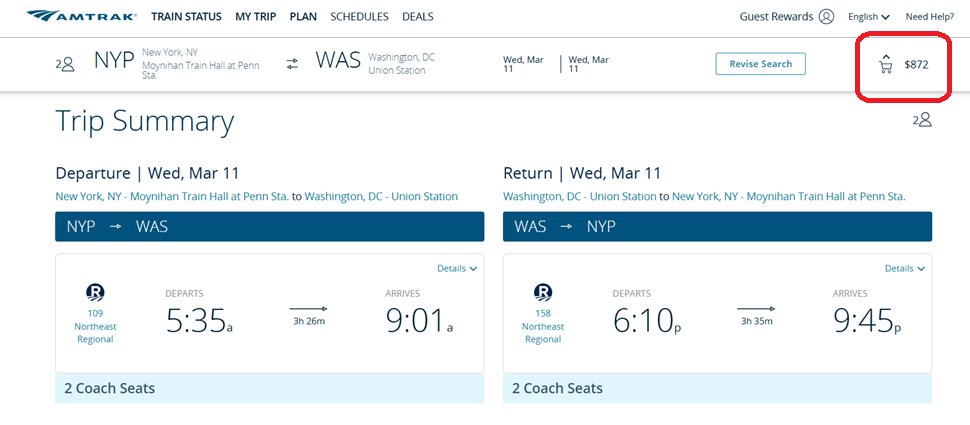Viewport: 970px width, 425px height.
Task: Click the passenger icon right of Trip Summary
Action: click(x=922, y=120)
